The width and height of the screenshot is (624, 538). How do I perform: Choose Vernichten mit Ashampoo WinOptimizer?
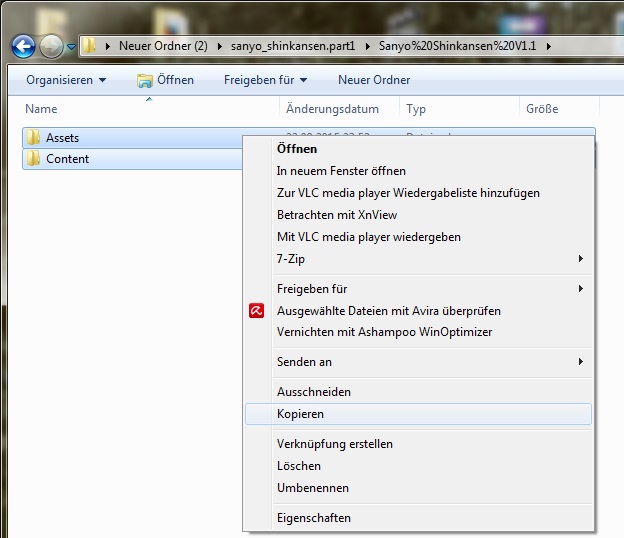tap(418, 332)
